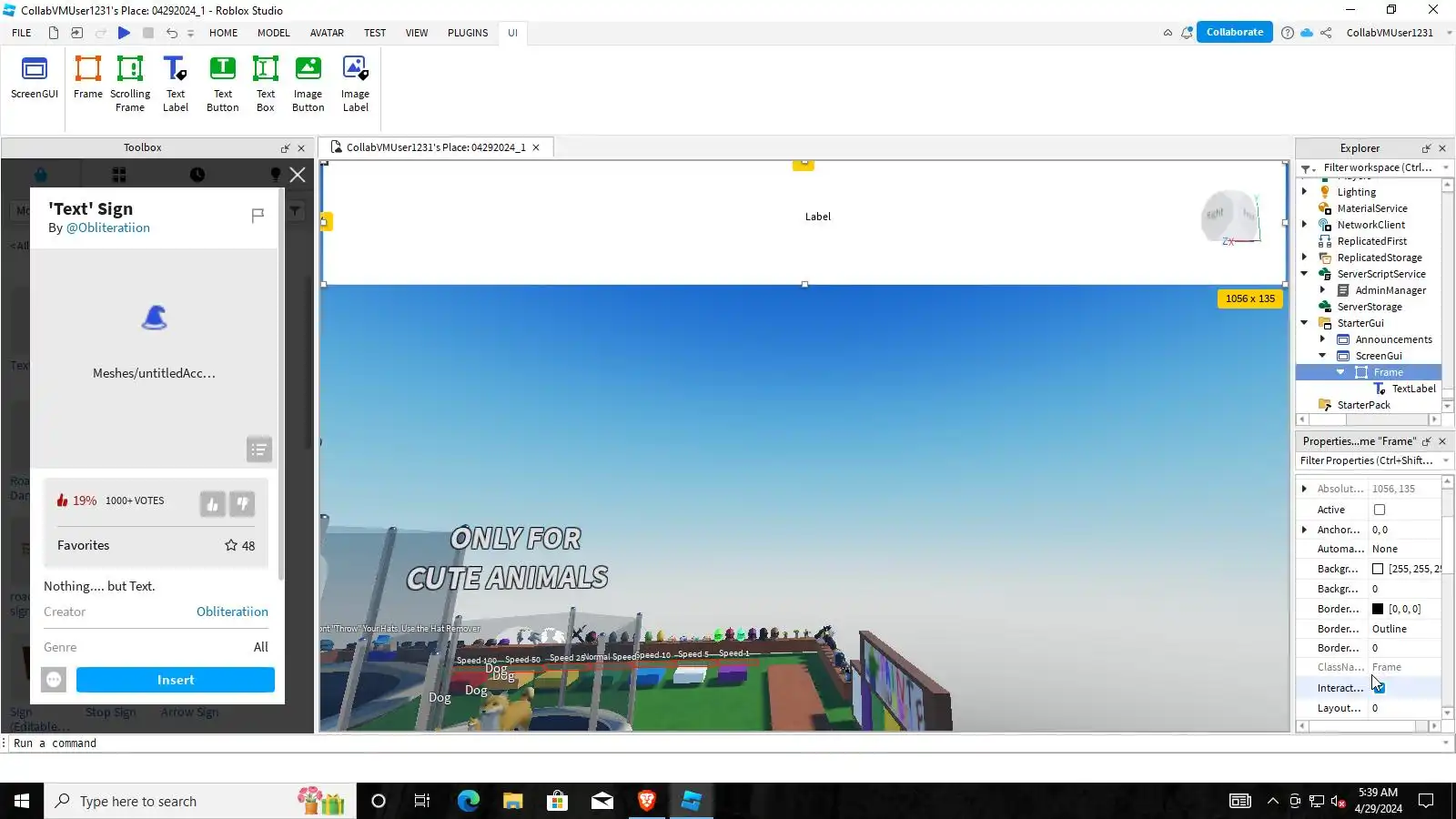Viewport: 1456px width, 819px height.
Task: Give the 'Text' Sign a thumbs down
Action: pos(242,503)
